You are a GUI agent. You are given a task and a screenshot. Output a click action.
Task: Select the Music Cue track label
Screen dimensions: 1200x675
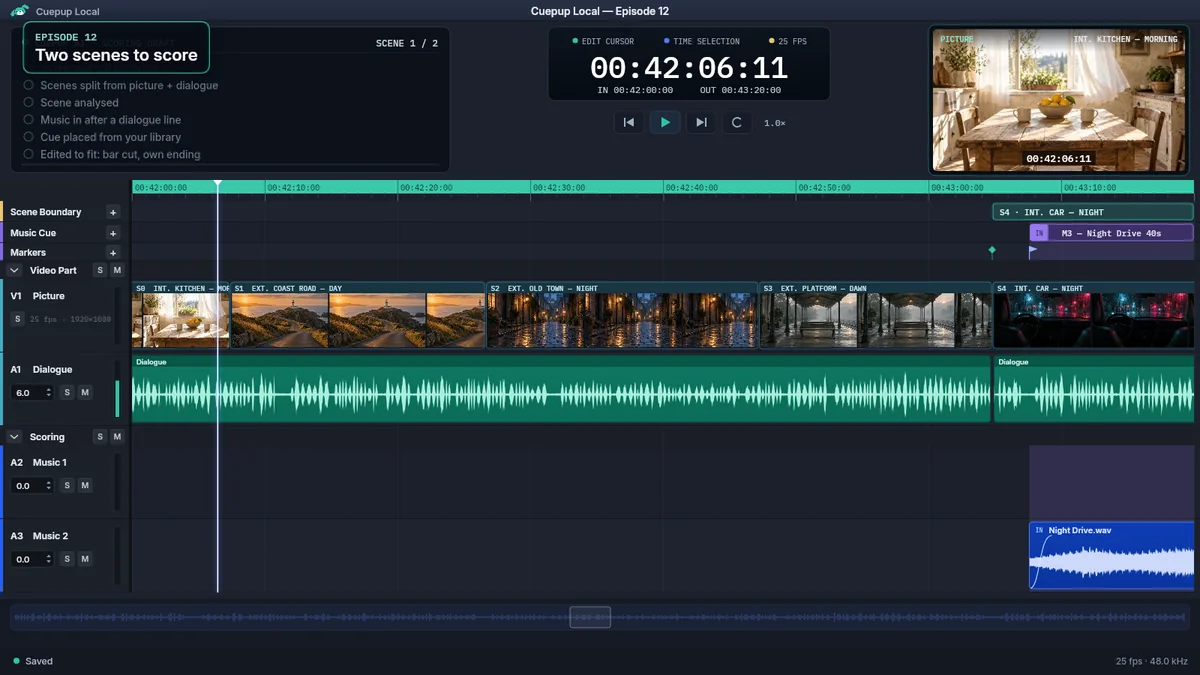pos(33,233)
